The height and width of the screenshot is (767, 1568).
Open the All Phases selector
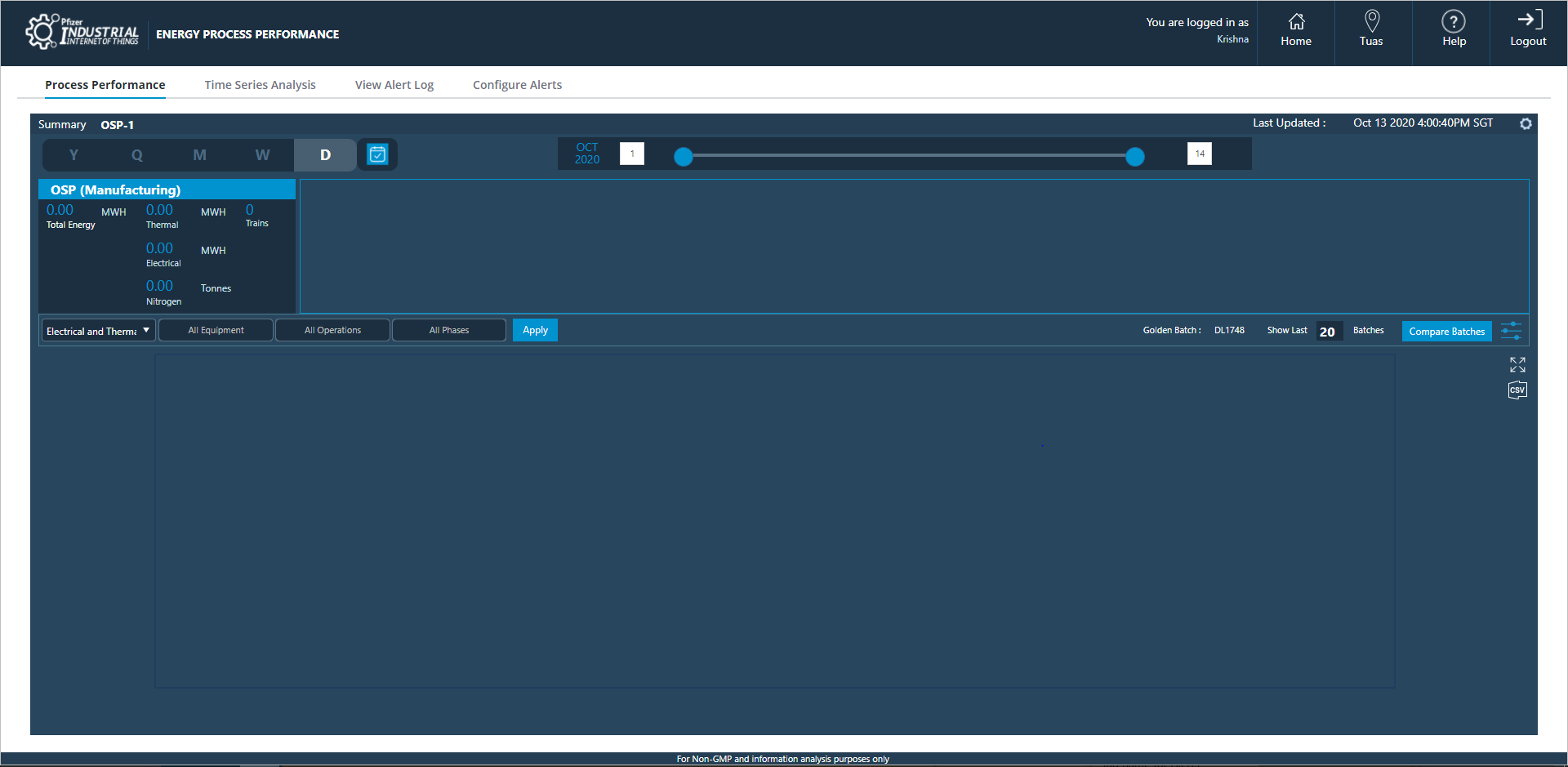pyautogui.click(x=448, y=330)
